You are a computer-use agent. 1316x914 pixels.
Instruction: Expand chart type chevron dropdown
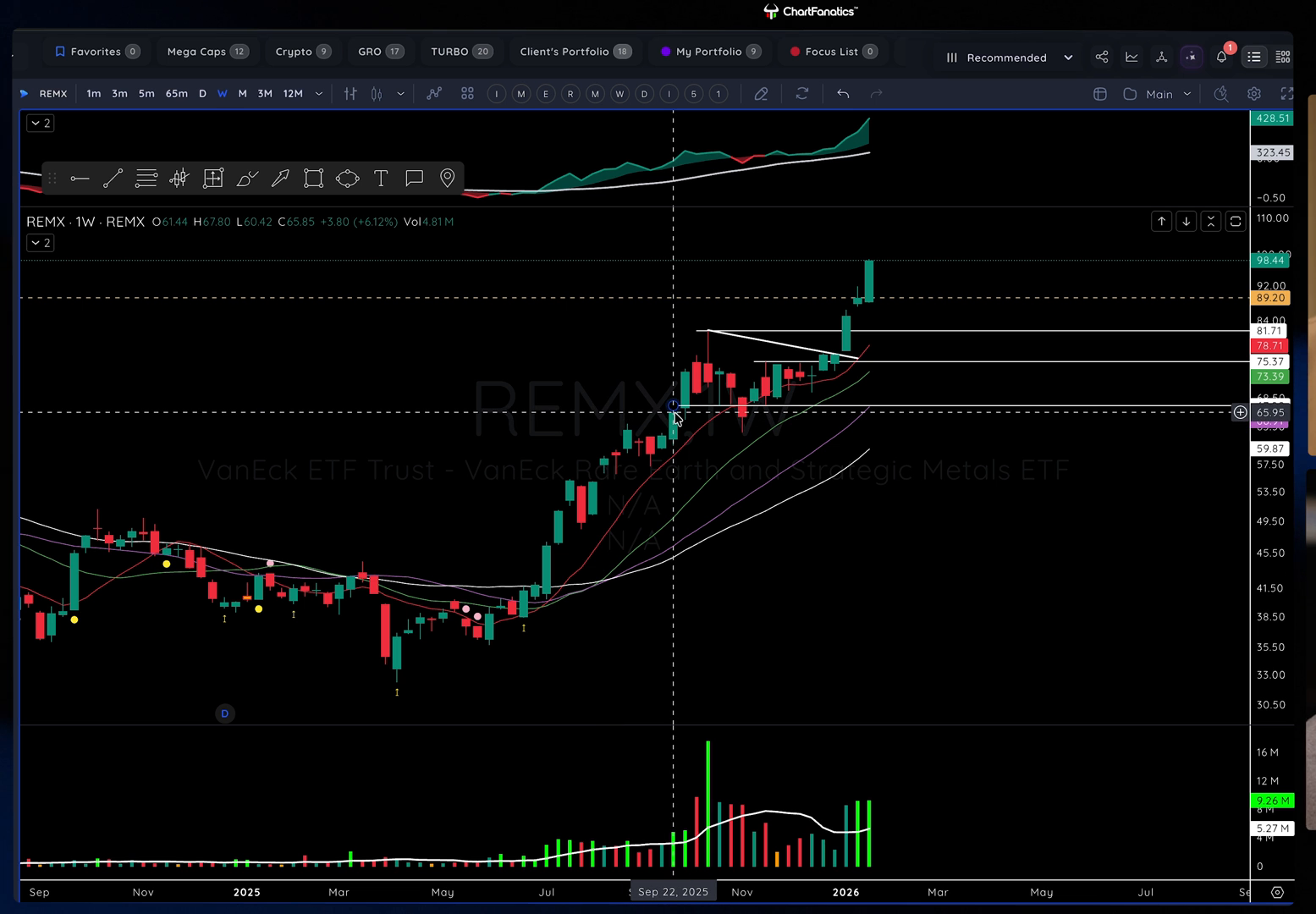tap(401, 94)
